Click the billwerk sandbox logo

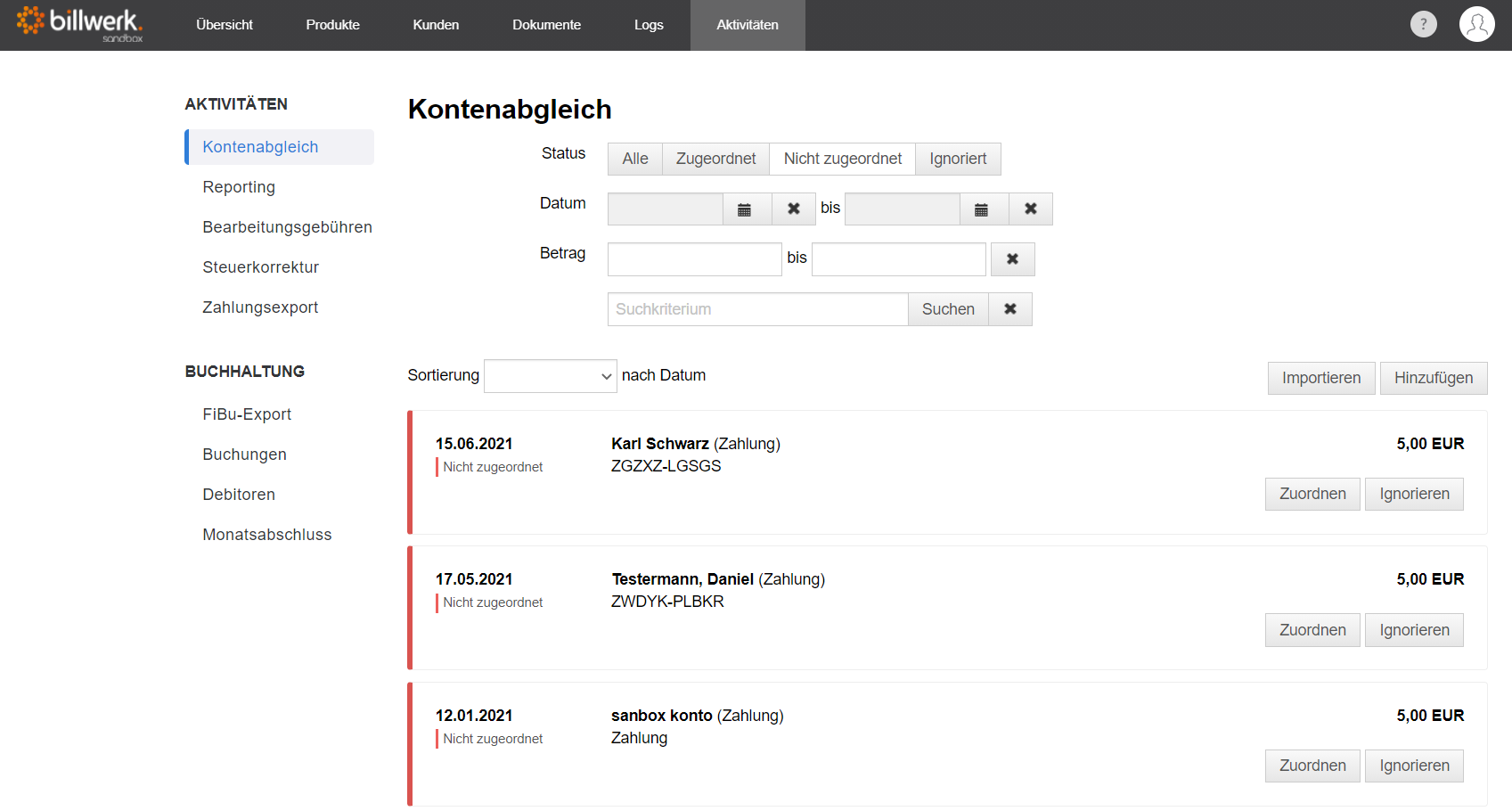click(x=79, y=24)
